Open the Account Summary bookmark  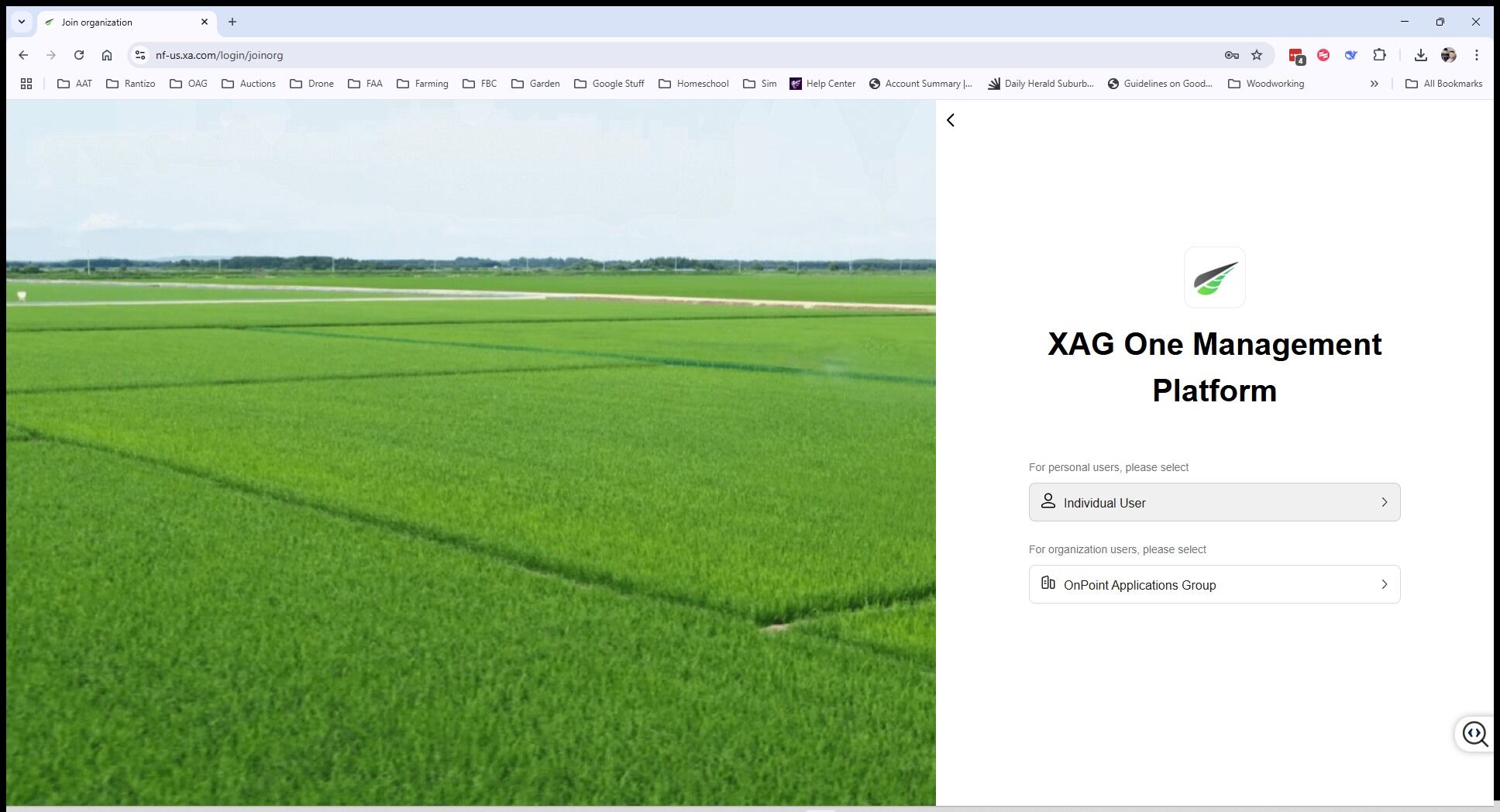click(920, 84)
